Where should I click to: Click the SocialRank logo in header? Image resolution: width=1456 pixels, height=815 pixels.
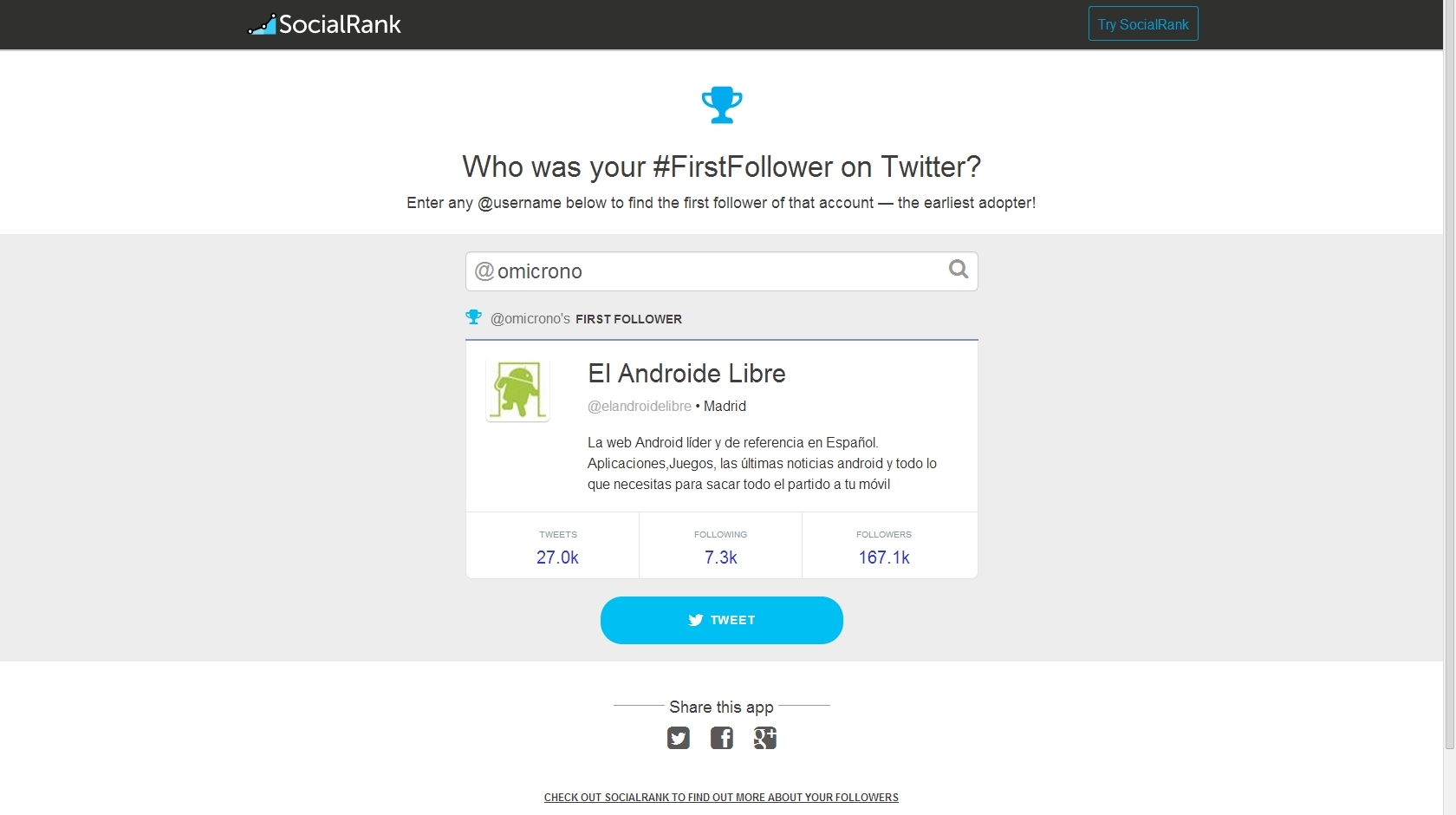(x=325, y=24)
